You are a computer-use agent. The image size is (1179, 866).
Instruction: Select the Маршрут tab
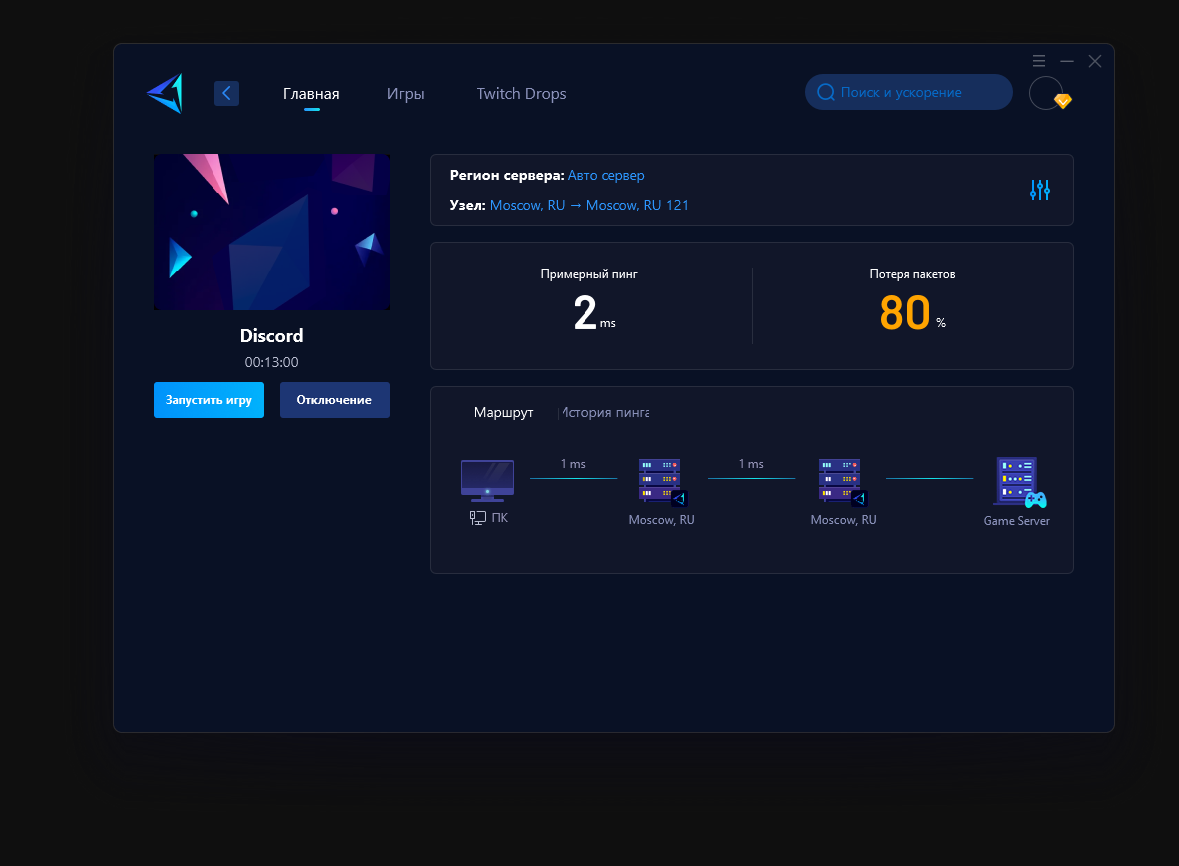click(504, 412)
